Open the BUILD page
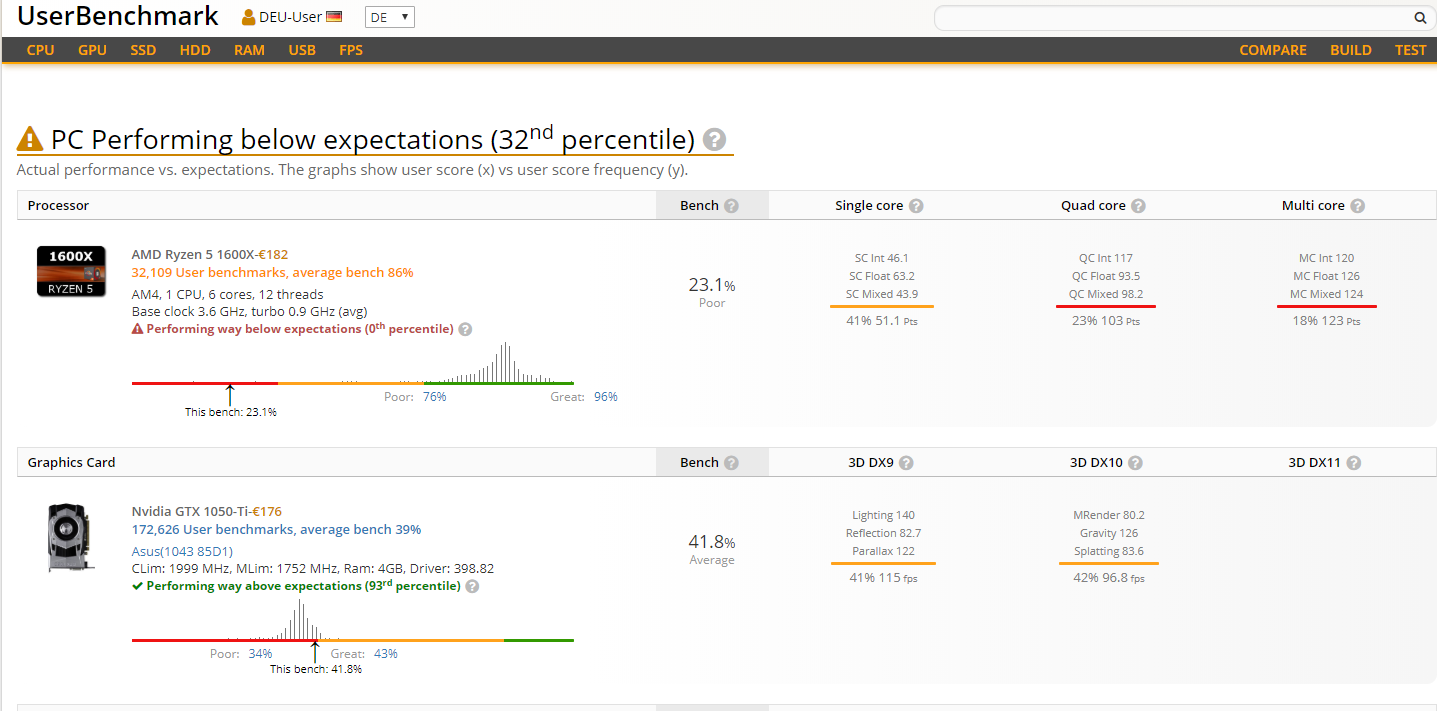 coord(1351,50)
